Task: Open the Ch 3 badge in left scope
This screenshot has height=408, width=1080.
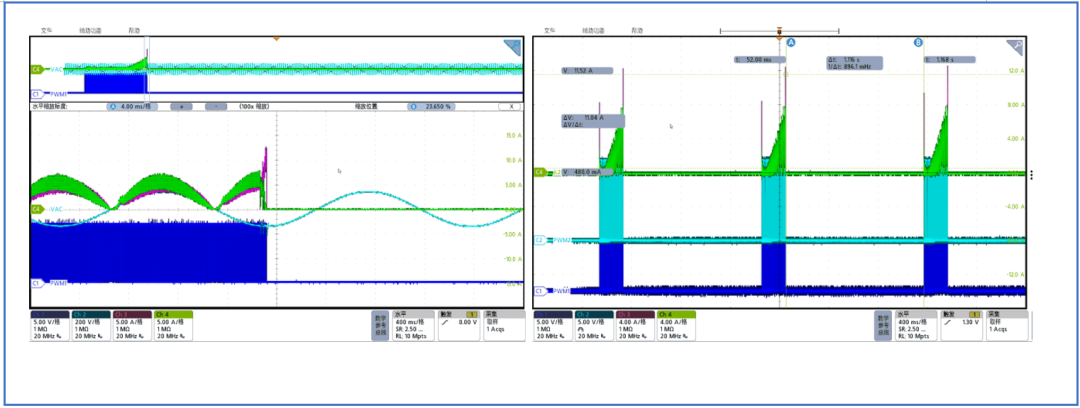Action: click(x=132, y=325)
